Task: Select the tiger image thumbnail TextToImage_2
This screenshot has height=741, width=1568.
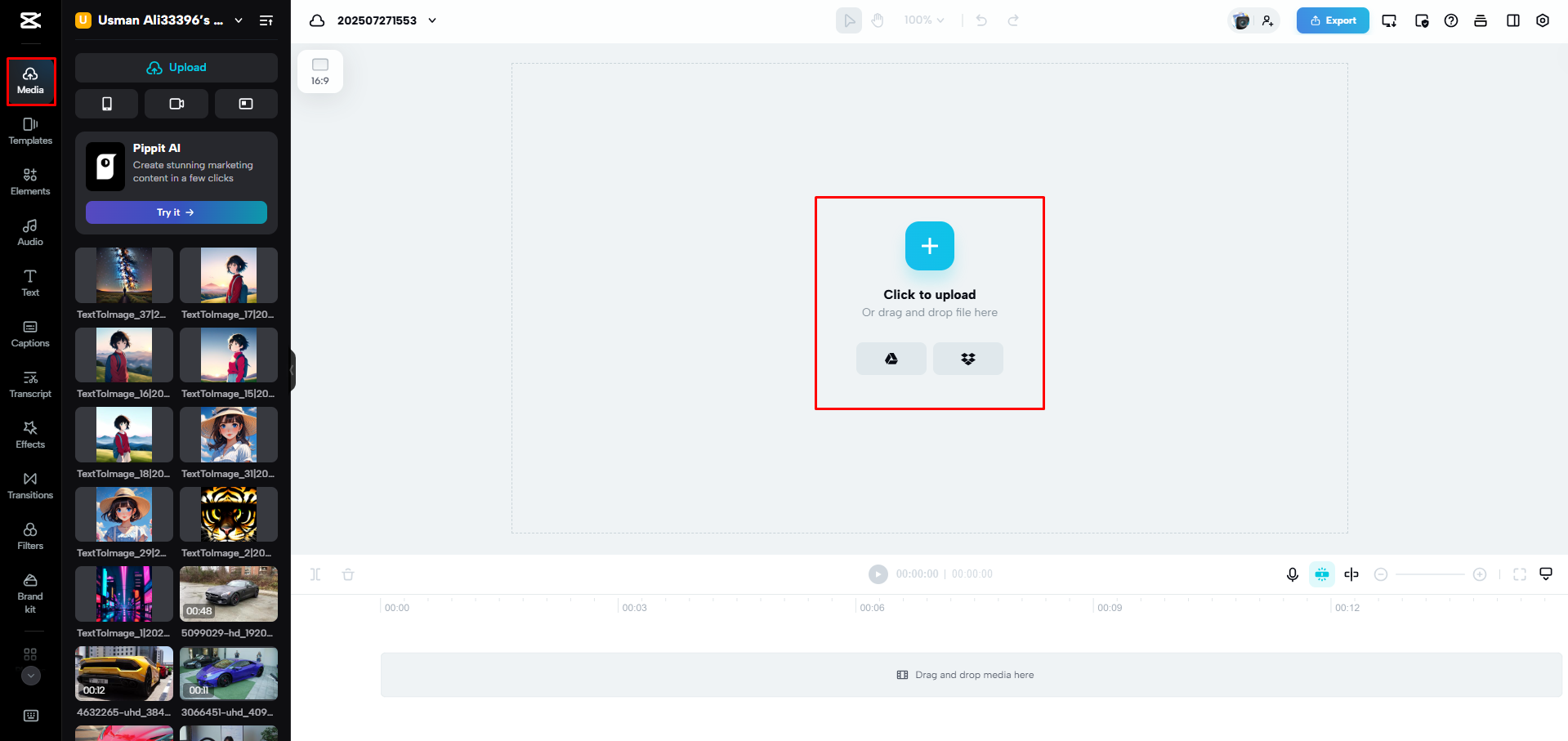Action: coord(229,515)
